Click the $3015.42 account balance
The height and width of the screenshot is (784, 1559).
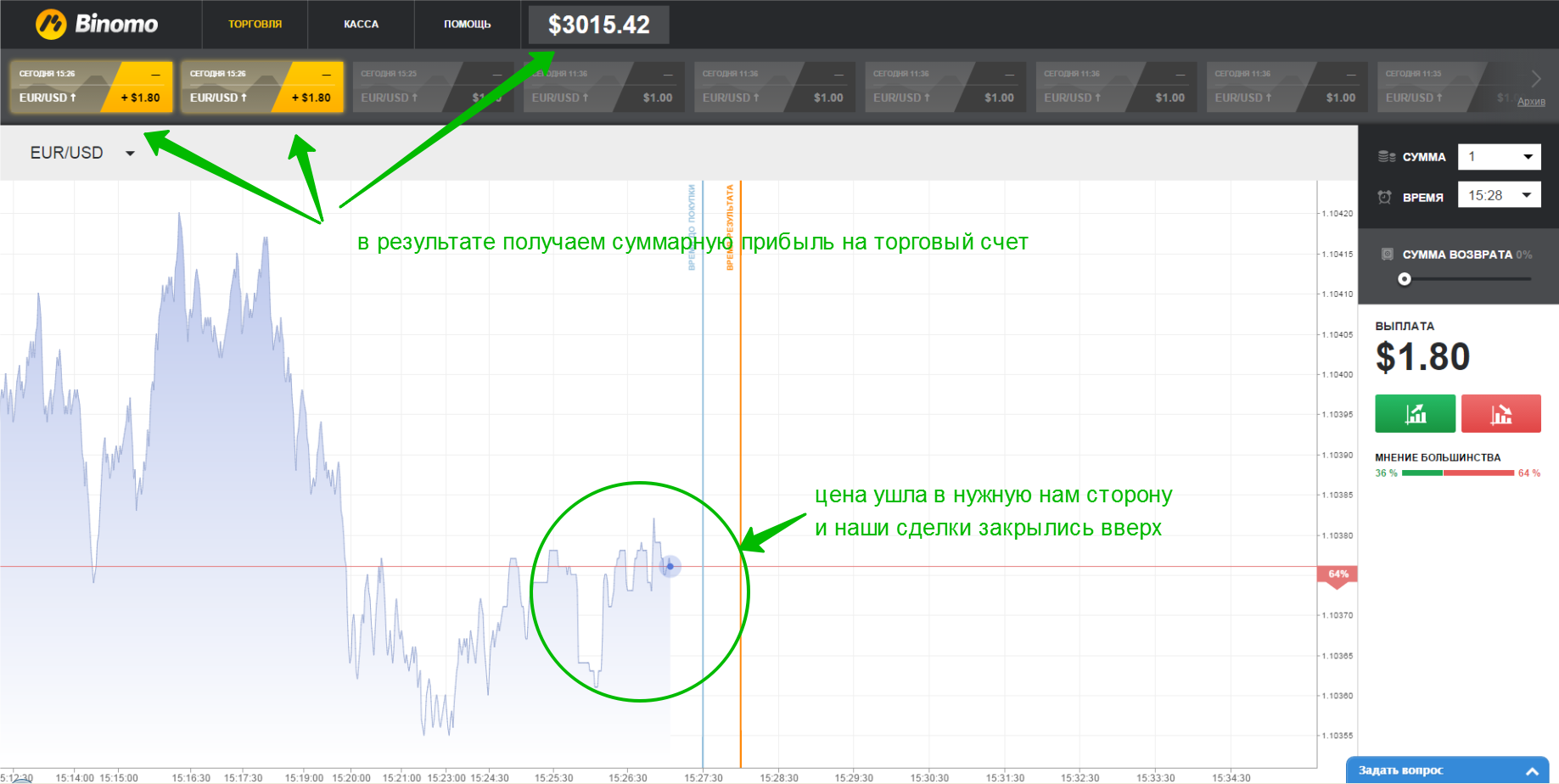598,25
